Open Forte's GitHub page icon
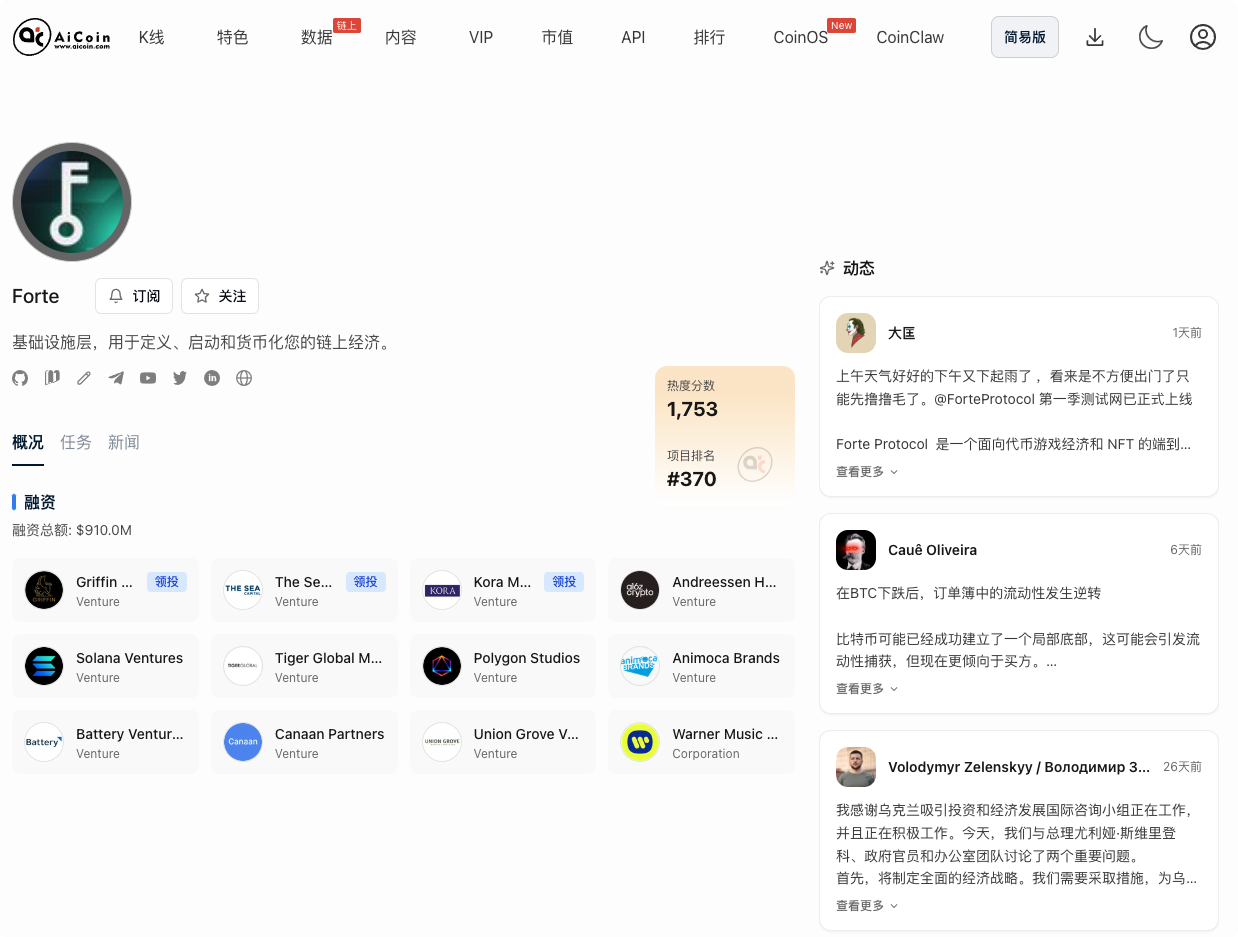 pos(20,378)
